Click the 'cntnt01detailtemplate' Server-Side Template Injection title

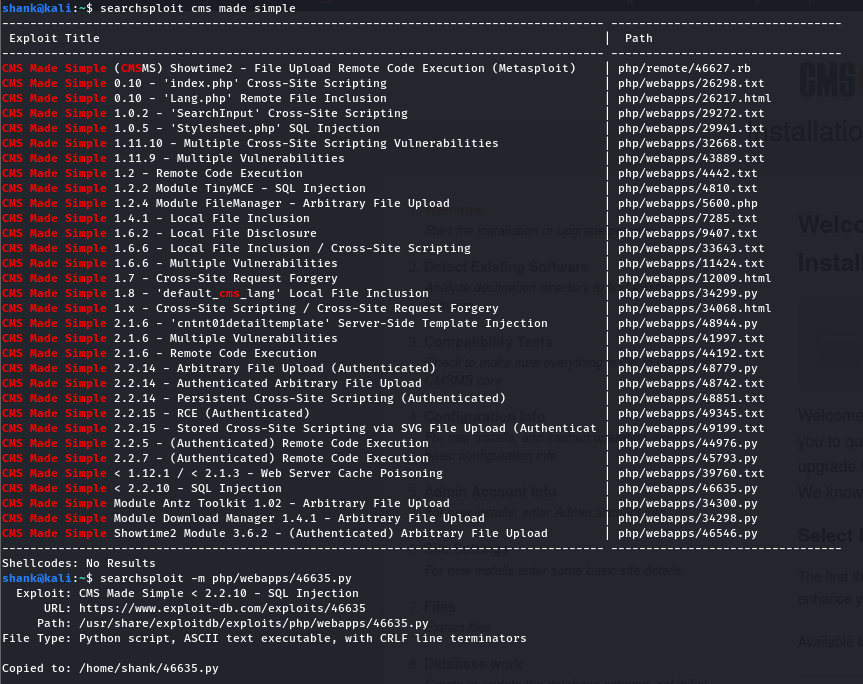(275, 323)
